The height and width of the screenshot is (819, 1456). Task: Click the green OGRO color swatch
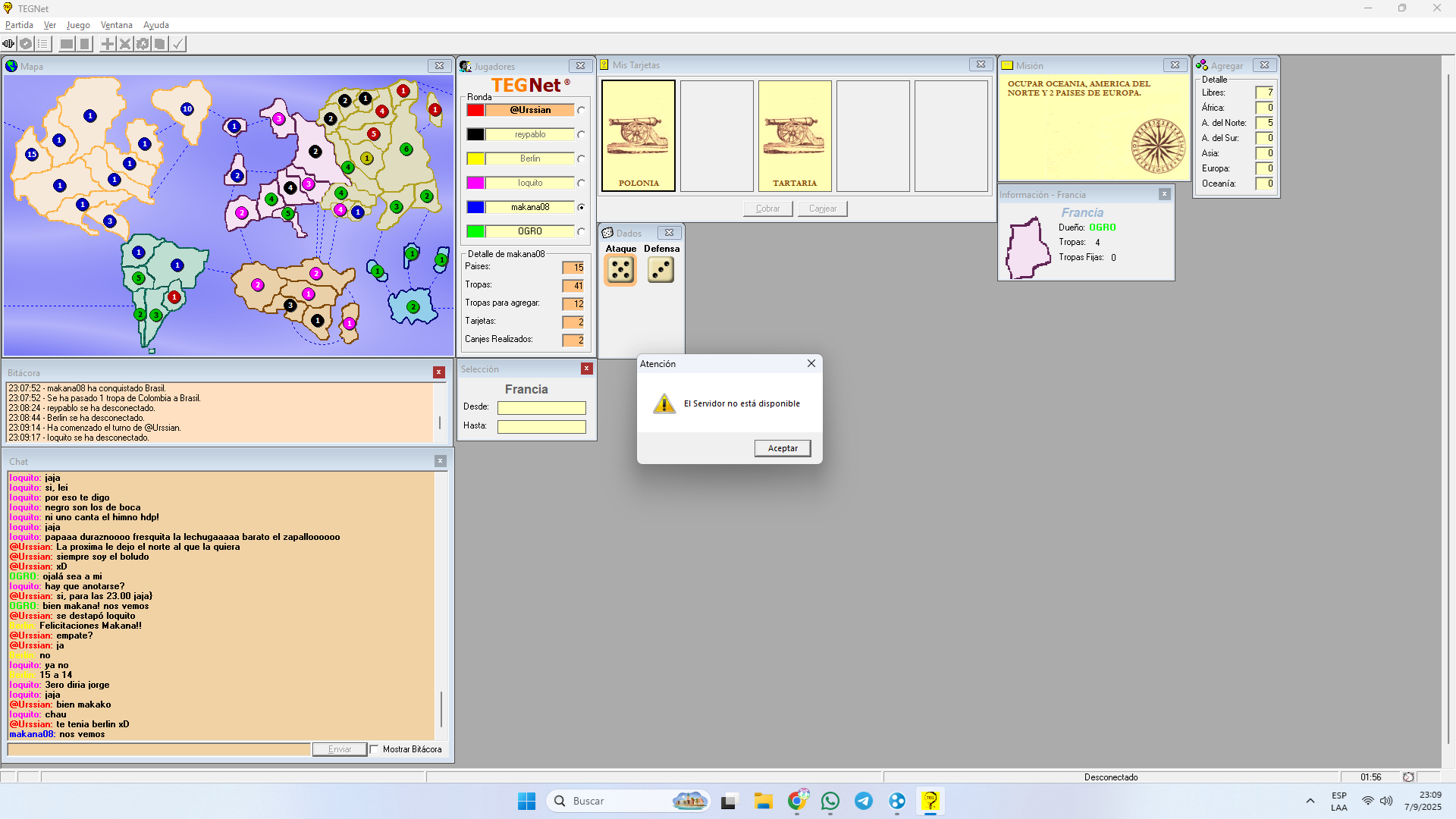pos(475,231)
